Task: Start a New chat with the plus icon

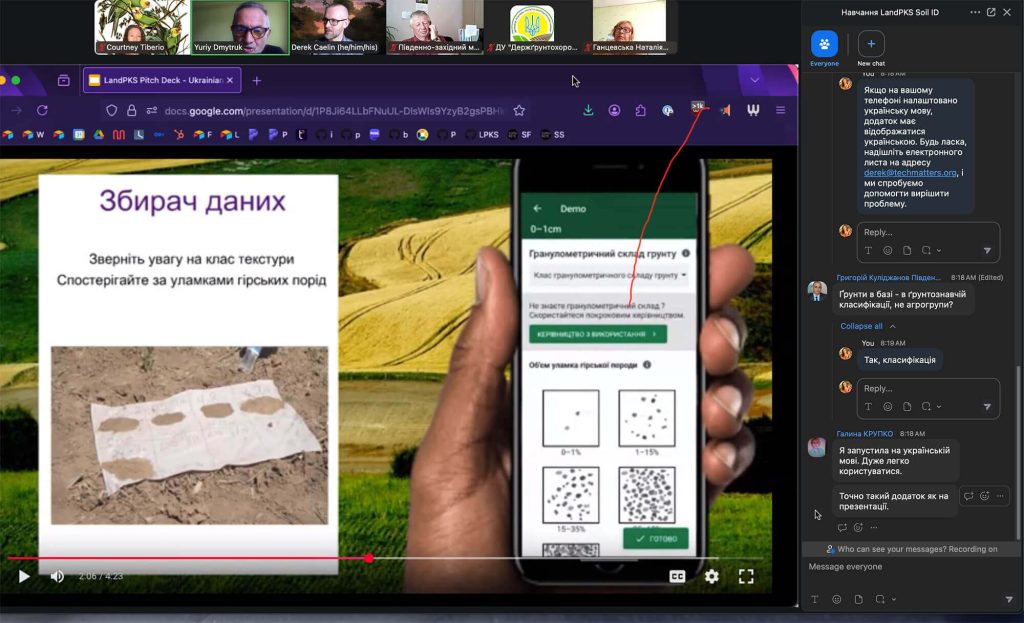Action: pos(871,42)
